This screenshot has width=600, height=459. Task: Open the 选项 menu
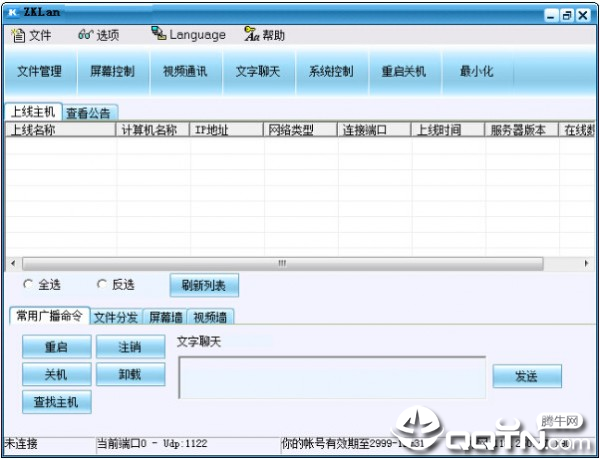pyautogui.click(x=108, y=36)
